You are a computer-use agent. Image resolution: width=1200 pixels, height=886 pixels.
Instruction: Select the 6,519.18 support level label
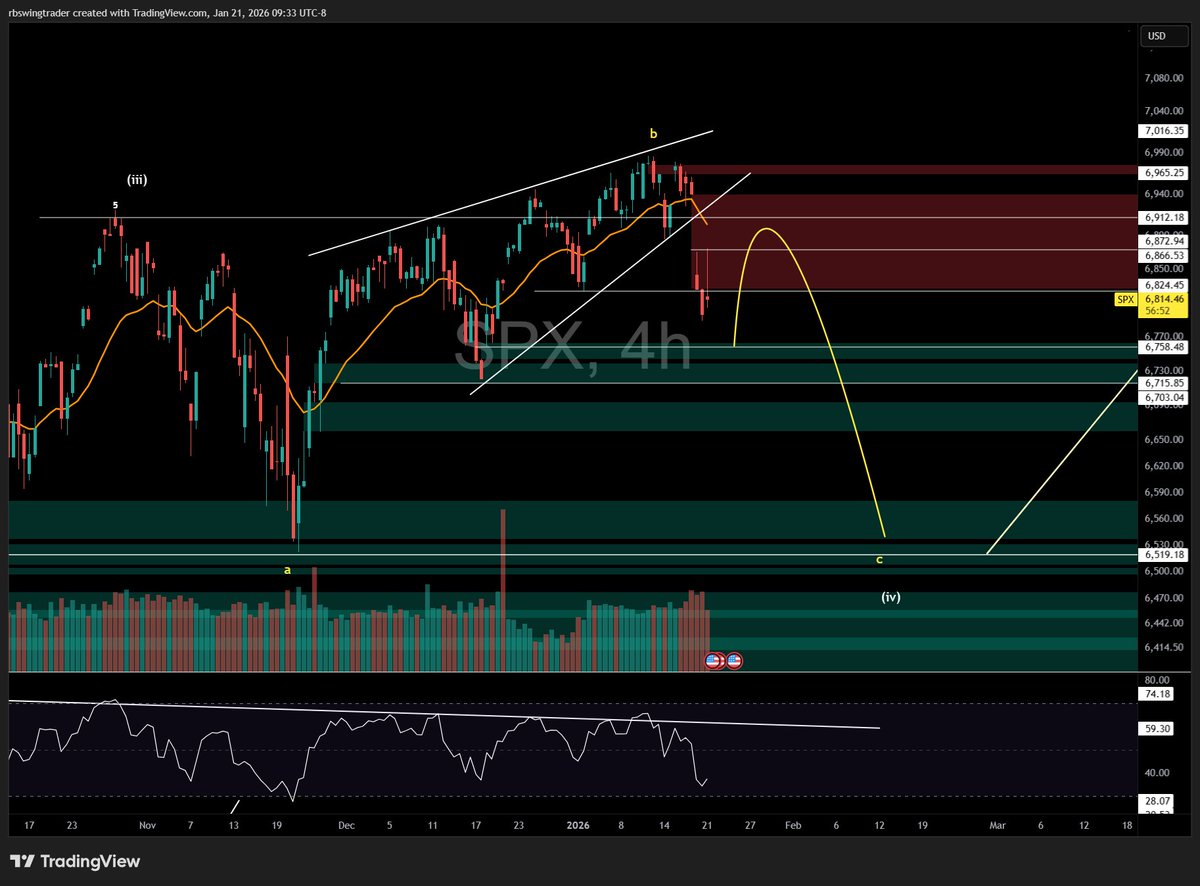click(1163, 554)
